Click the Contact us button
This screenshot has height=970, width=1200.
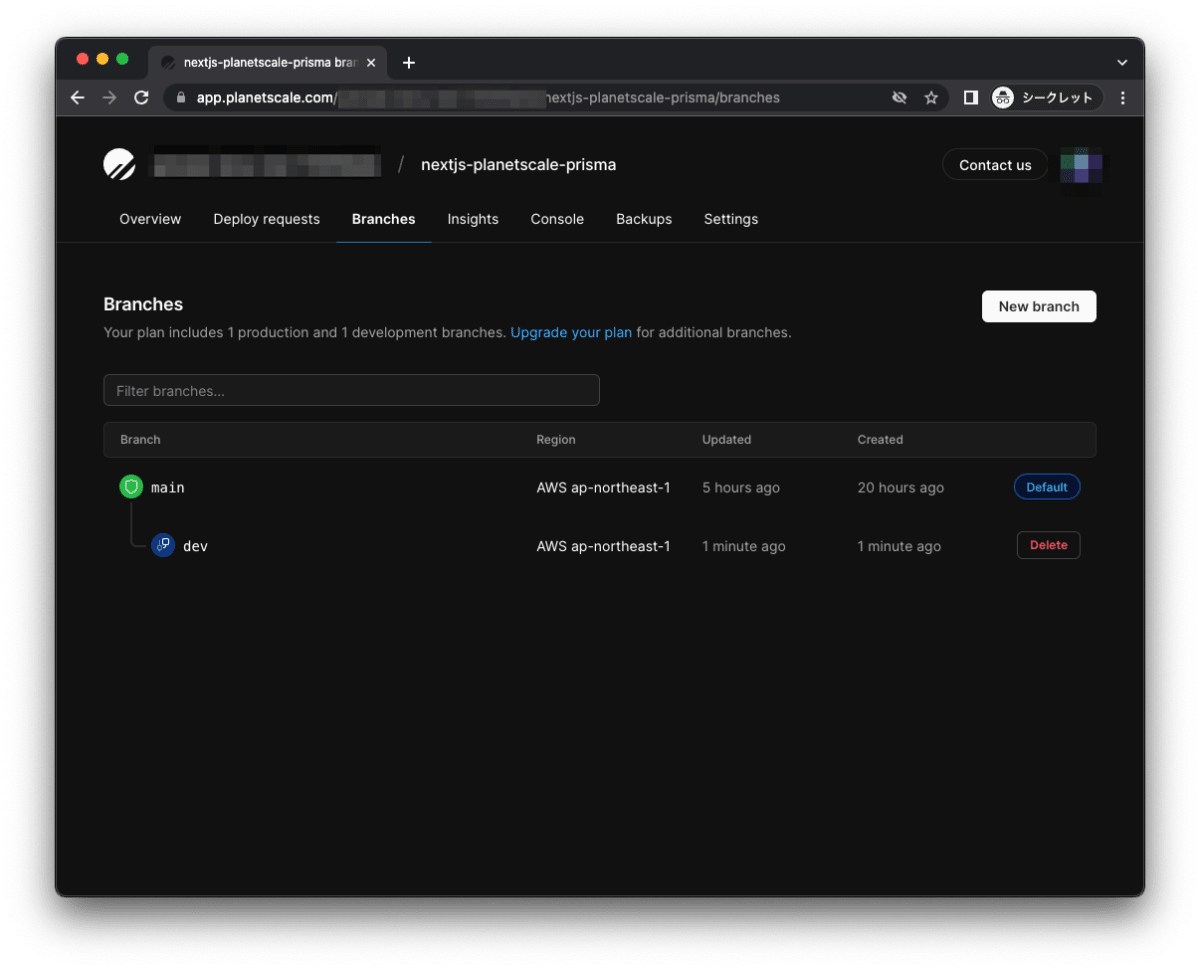click(x=995, y=165)
